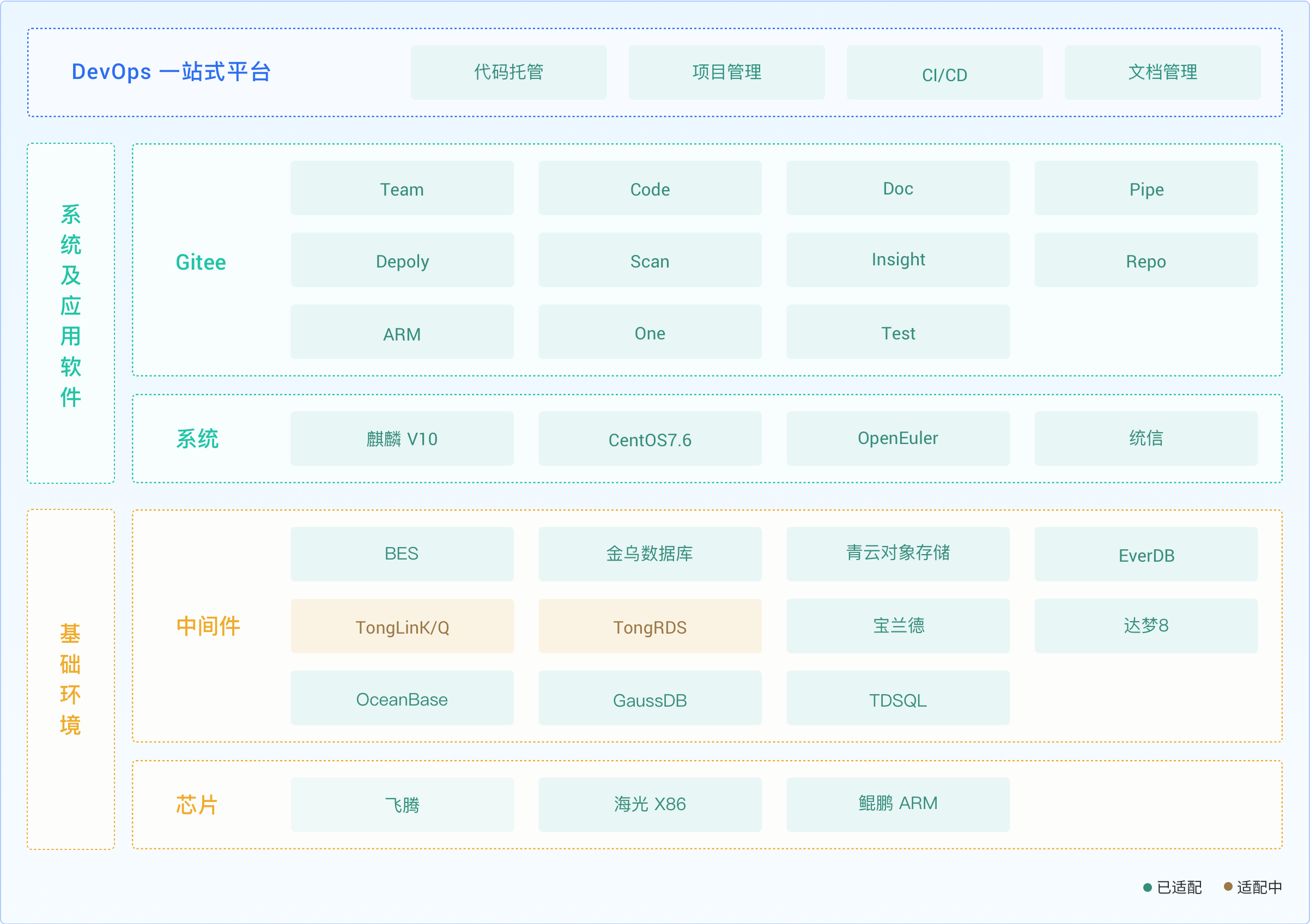Screen dimensions: 1310x924
Task: Open the Gitee Code module
Action: (x=650, y=188)
